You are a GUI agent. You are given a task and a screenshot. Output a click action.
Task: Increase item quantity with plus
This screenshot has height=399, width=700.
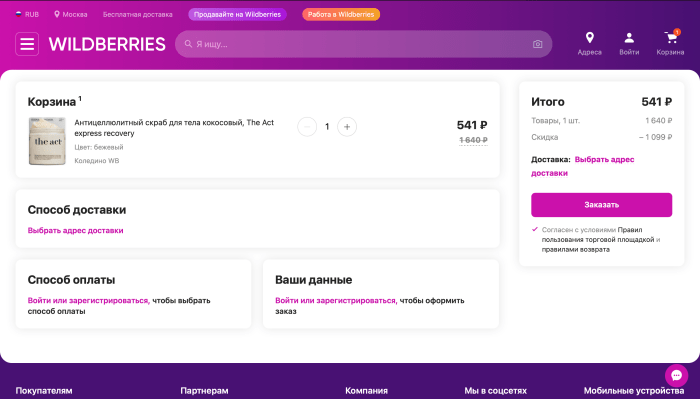click(347, 127)
